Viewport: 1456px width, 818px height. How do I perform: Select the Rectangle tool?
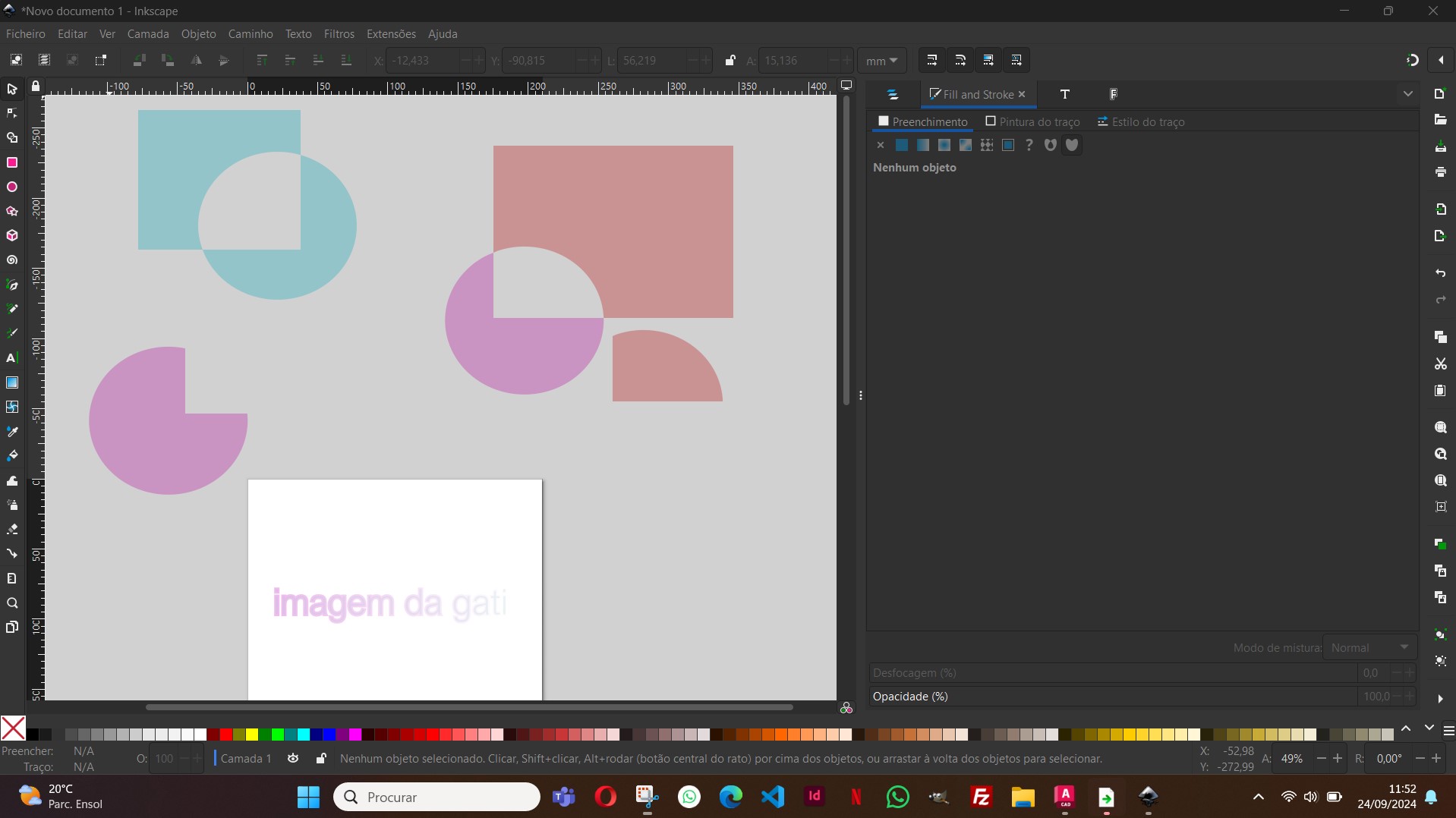12,162
